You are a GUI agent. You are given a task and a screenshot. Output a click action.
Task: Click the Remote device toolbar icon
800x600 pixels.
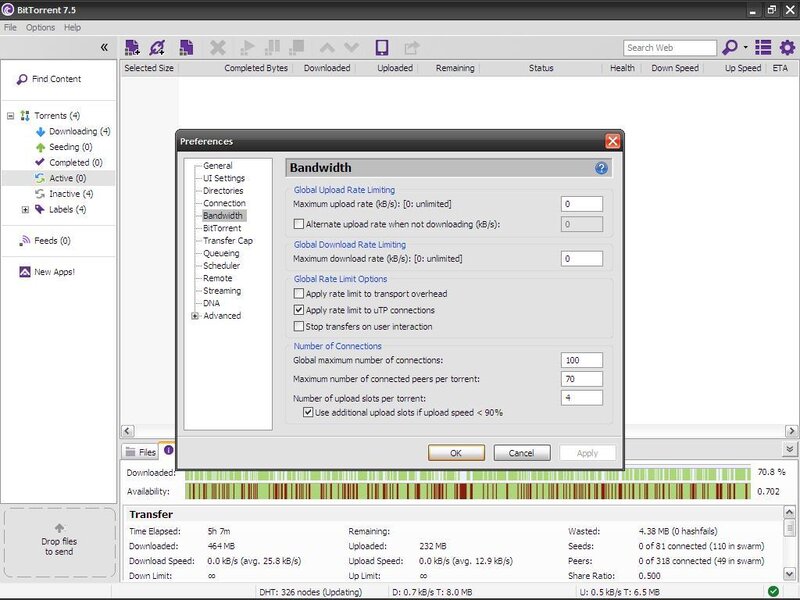click(382, 47)
